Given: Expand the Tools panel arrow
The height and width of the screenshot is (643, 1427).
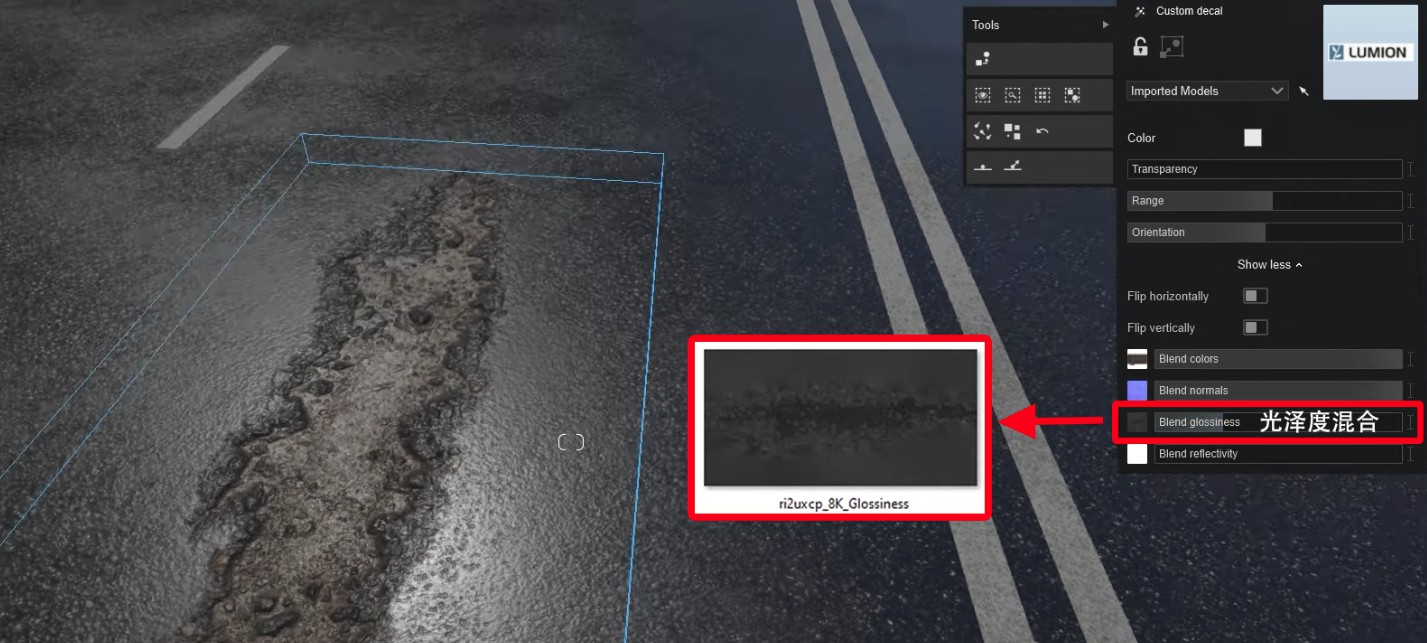Looking at the screenshot, I should tap(1105, 25).
